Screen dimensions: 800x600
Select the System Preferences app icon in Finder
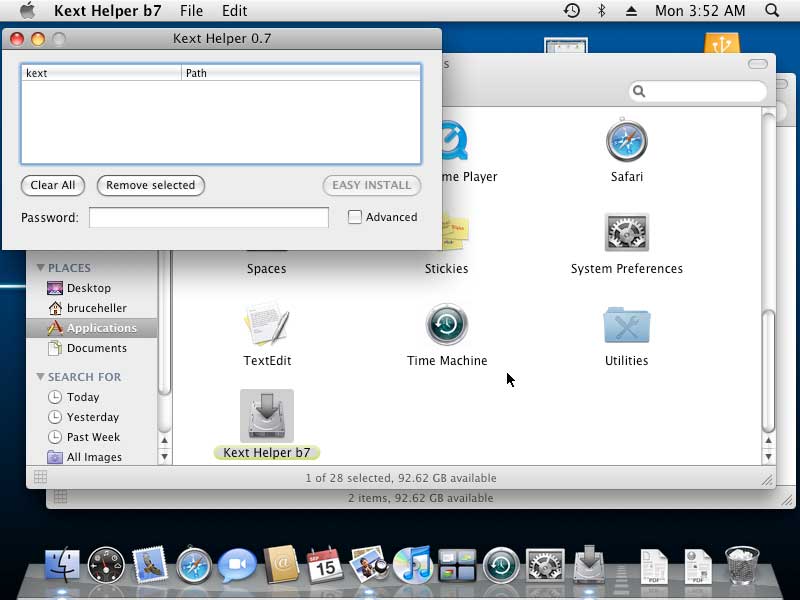[627, 233]
